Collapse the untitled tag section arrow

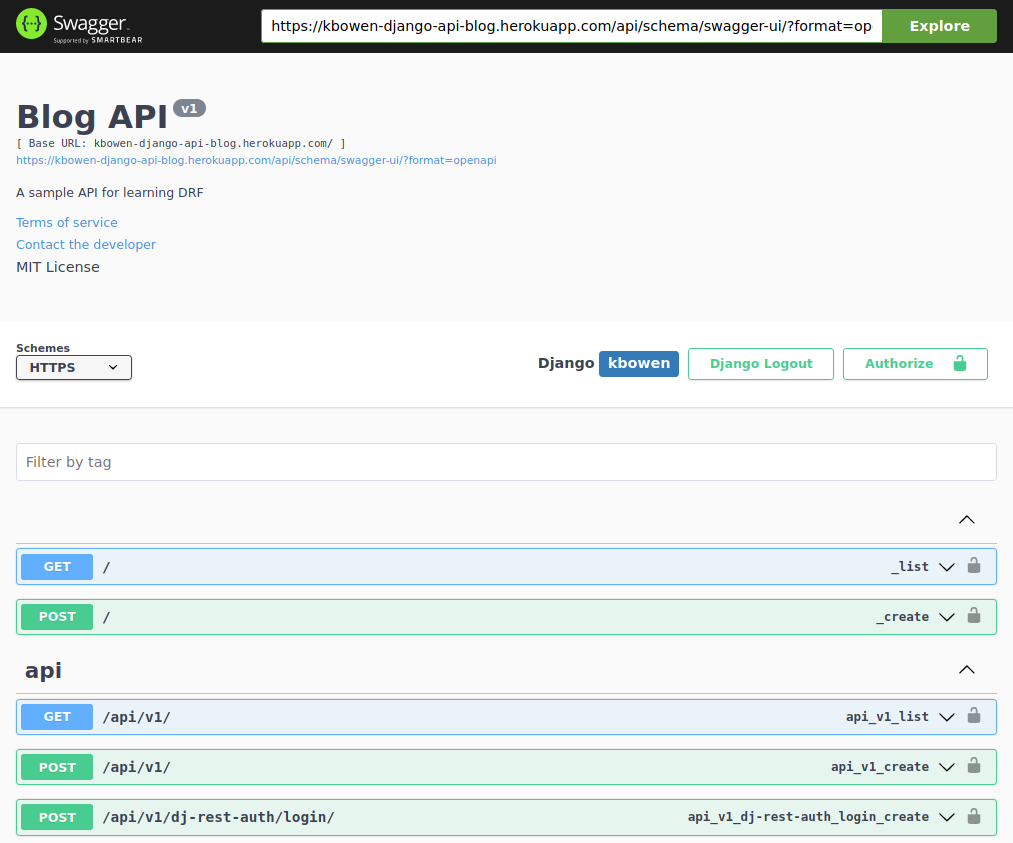(x=966, y=519)
